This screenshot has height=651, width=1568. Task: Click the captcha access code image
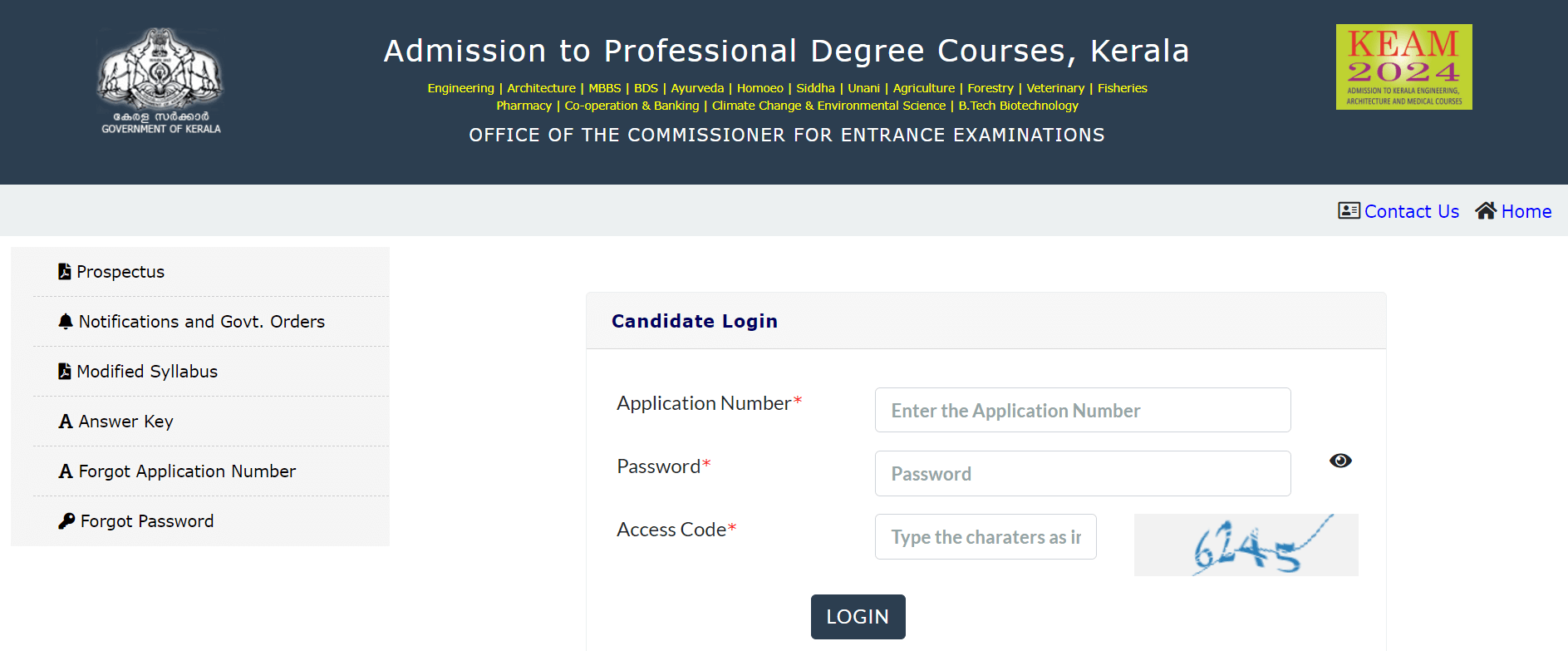[1246, 545]
